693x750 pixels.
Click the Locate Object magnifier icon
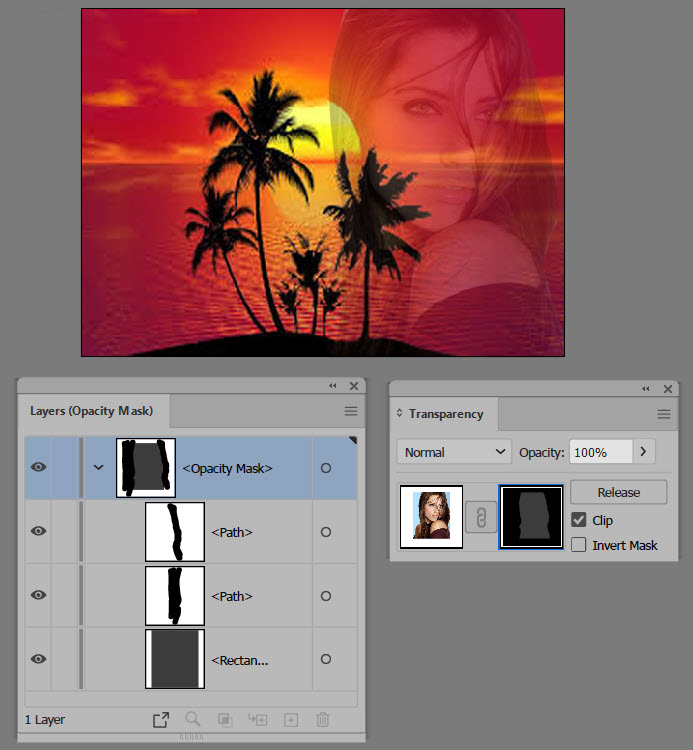[192, 719]
